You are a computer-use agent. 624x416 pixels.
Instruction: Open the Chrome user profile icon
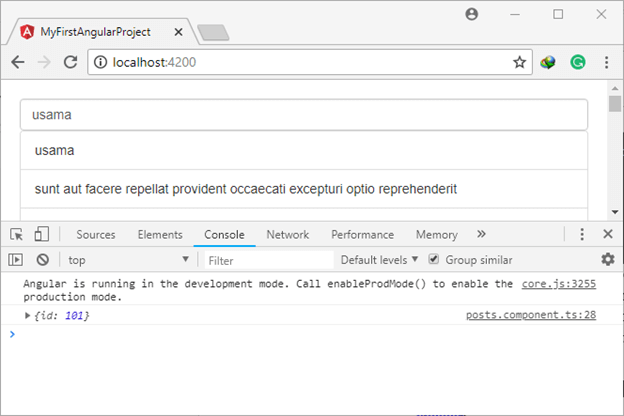pos(472,14)
